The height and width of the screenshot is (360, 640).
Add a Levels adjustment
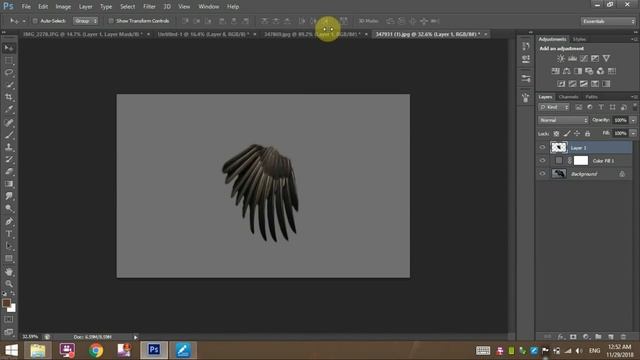coord(572,58)
